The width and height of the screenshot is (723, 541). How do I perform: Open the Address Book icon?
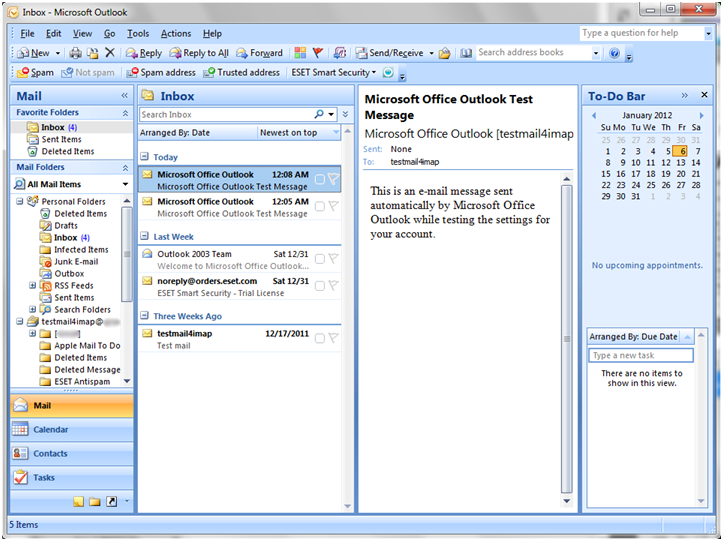coord(466,53)
